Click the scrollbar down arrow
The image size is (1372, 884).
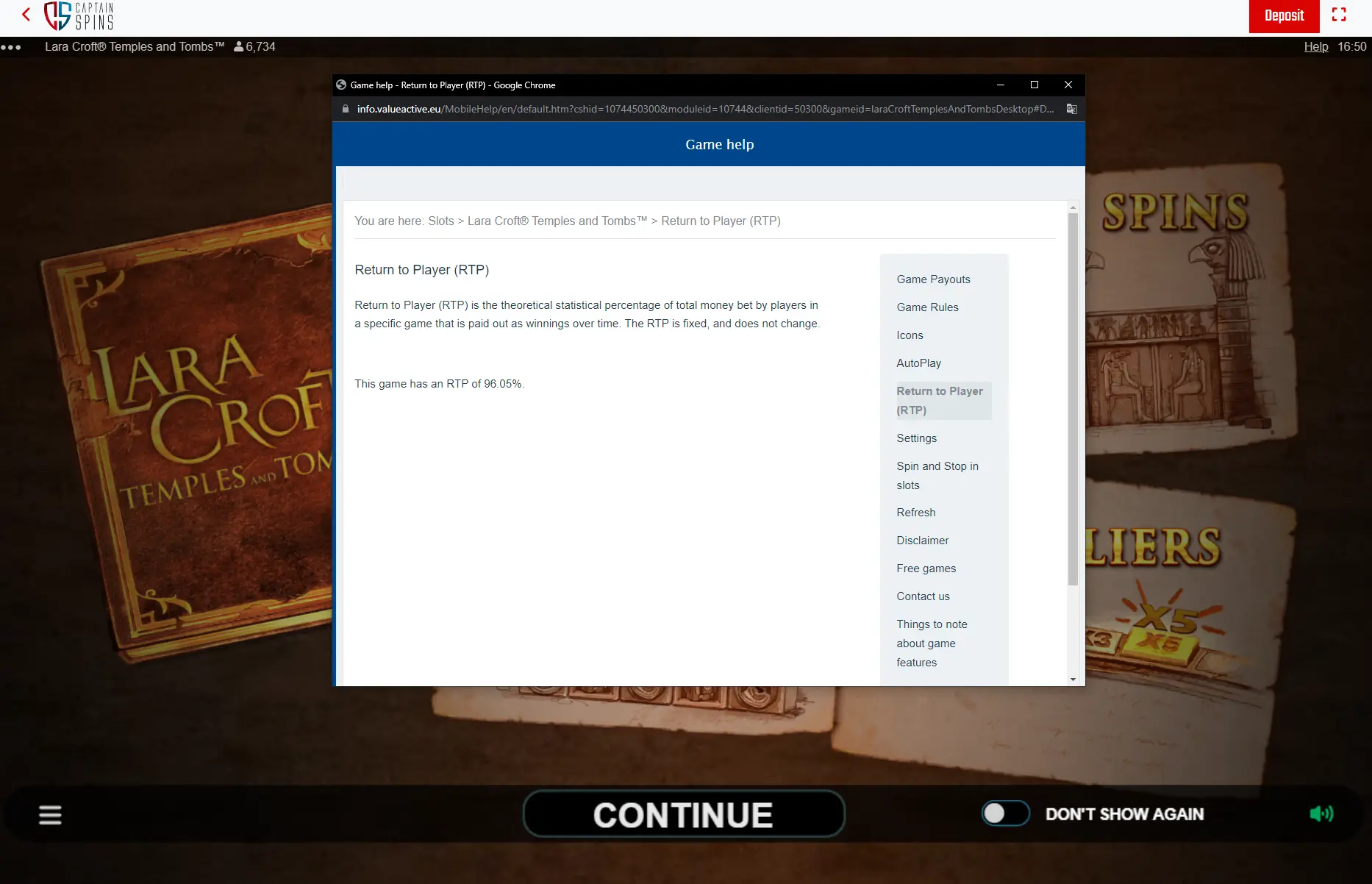[1073, 680]
